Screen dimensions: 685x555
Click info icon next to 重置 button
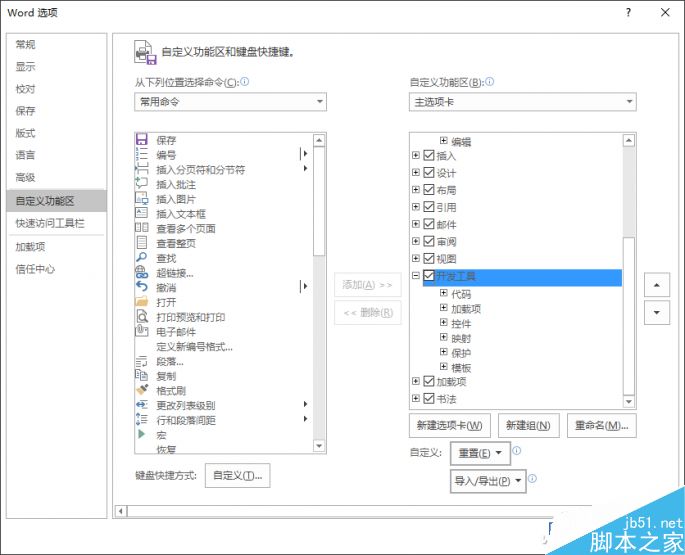point(516,451)
